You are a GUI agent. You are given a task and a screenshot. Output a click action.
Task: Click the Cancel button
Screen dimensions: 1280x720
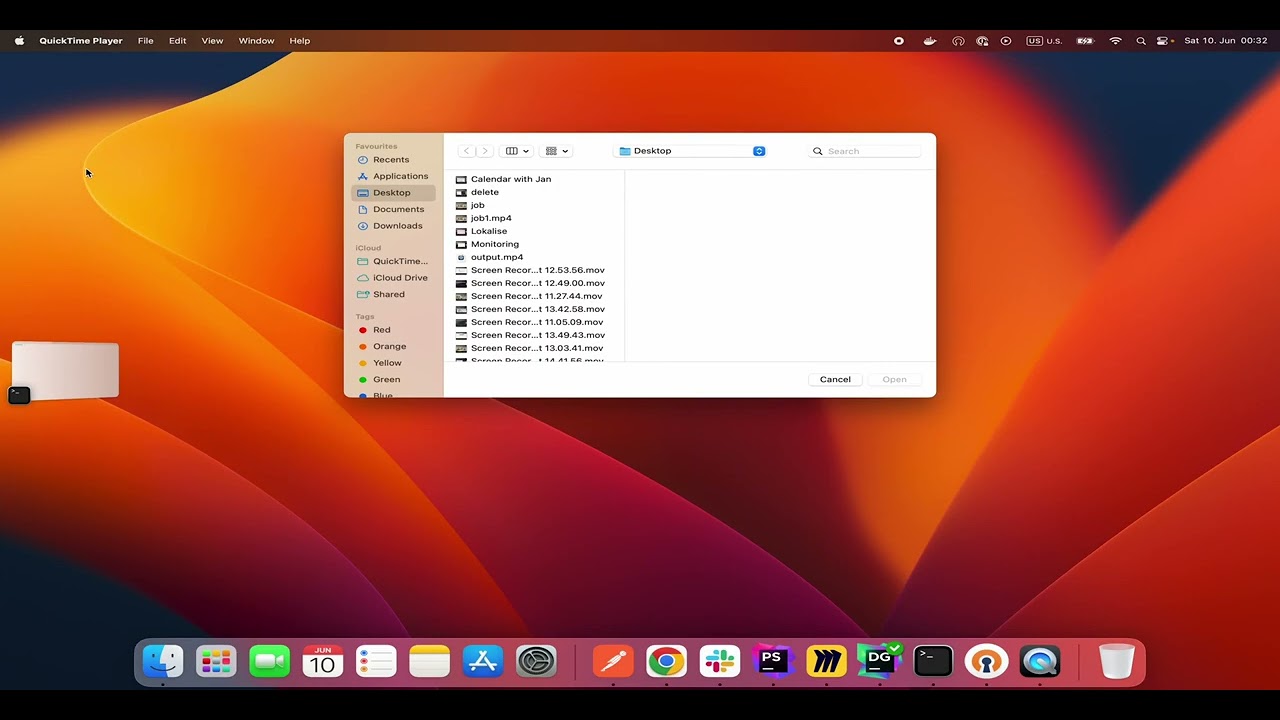tap(835, 379)
